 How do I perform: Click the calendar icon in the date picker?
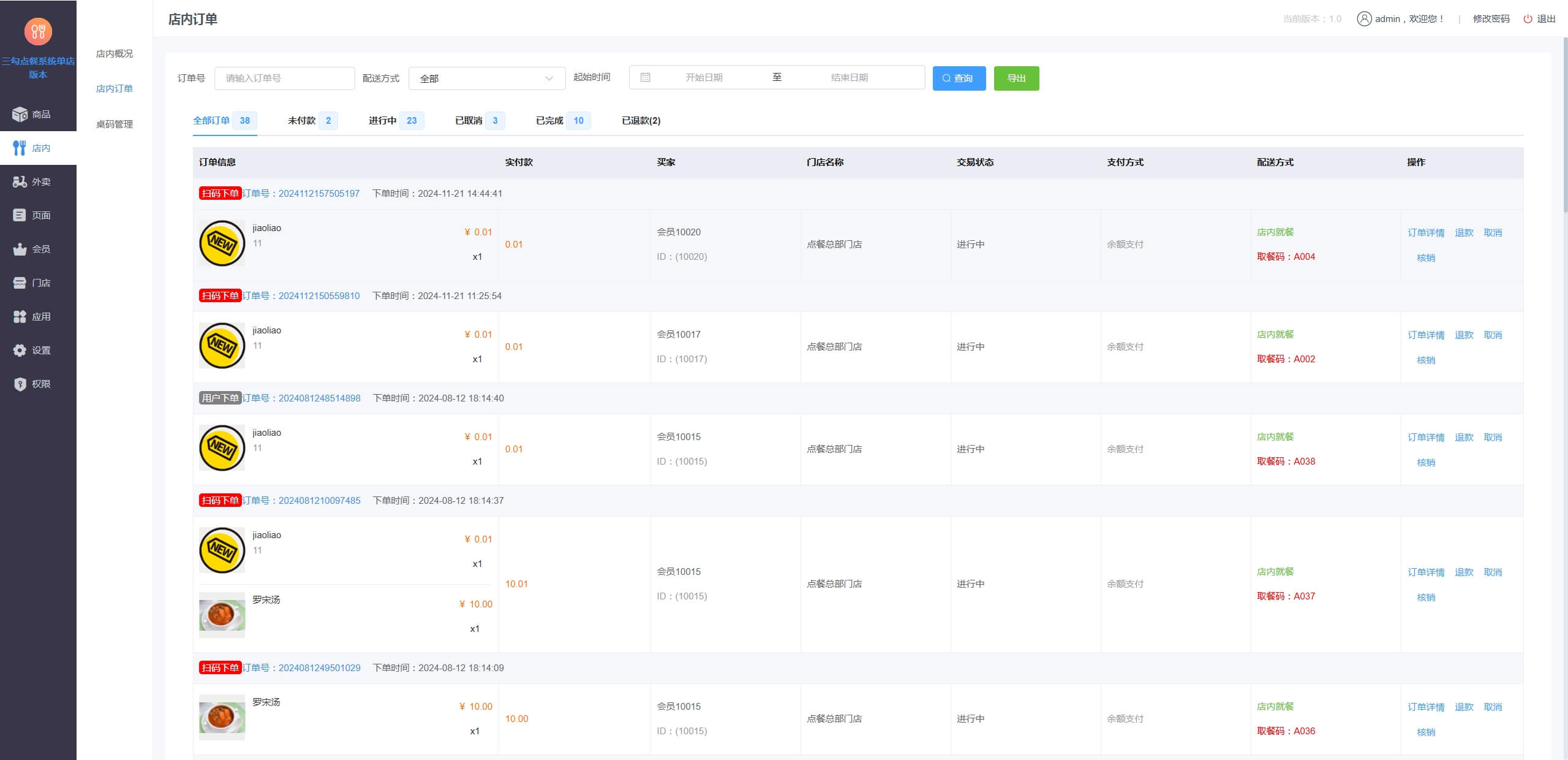[x=644, y=77]
